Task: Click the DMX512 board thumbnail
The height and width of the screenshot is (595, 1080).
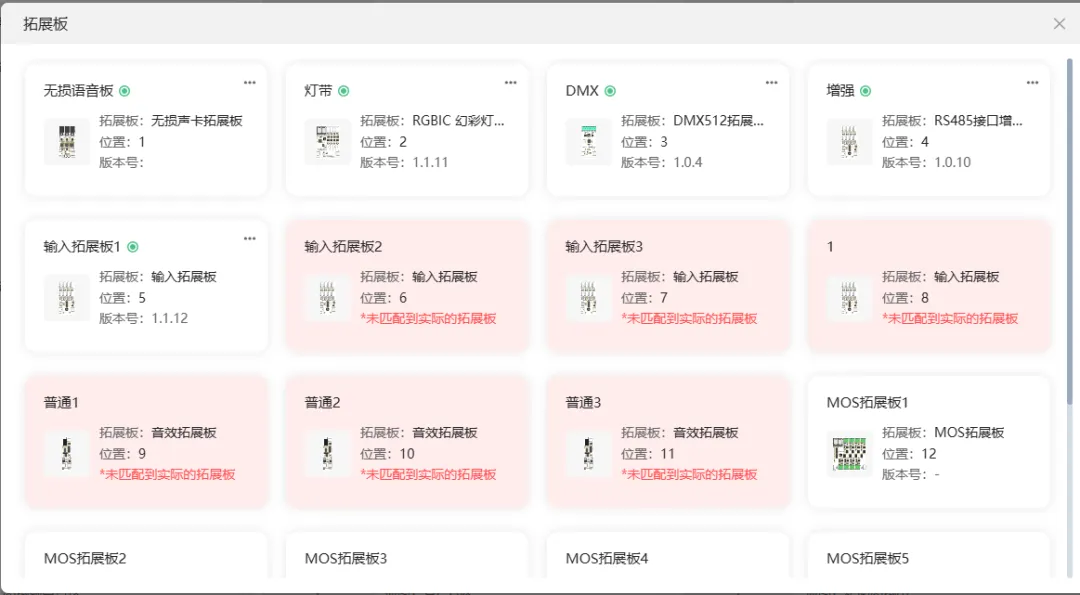Action: point(589,142)
